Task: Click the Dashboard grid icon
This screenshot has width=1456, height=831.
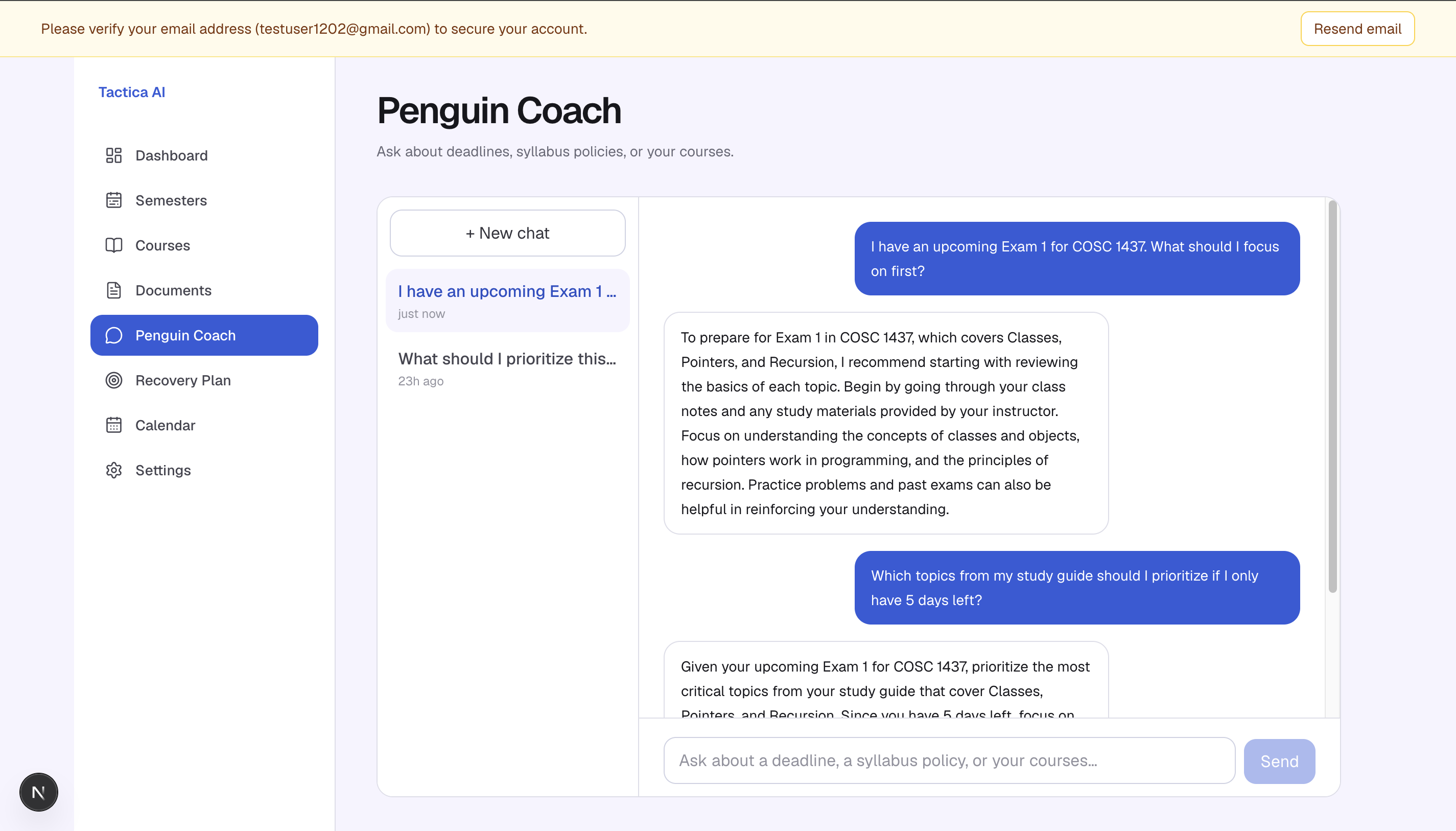Action: [x=114, y=155]
